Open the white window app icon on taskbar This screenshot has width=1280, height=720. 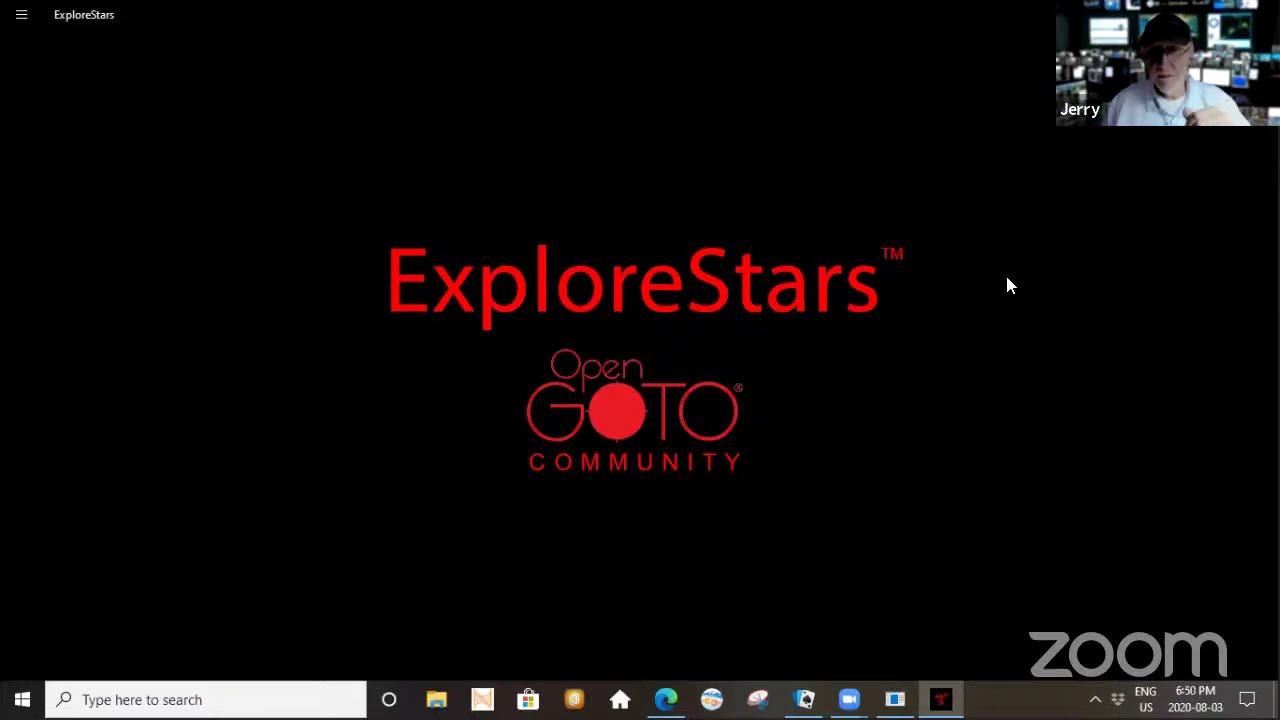click(895, 700)
